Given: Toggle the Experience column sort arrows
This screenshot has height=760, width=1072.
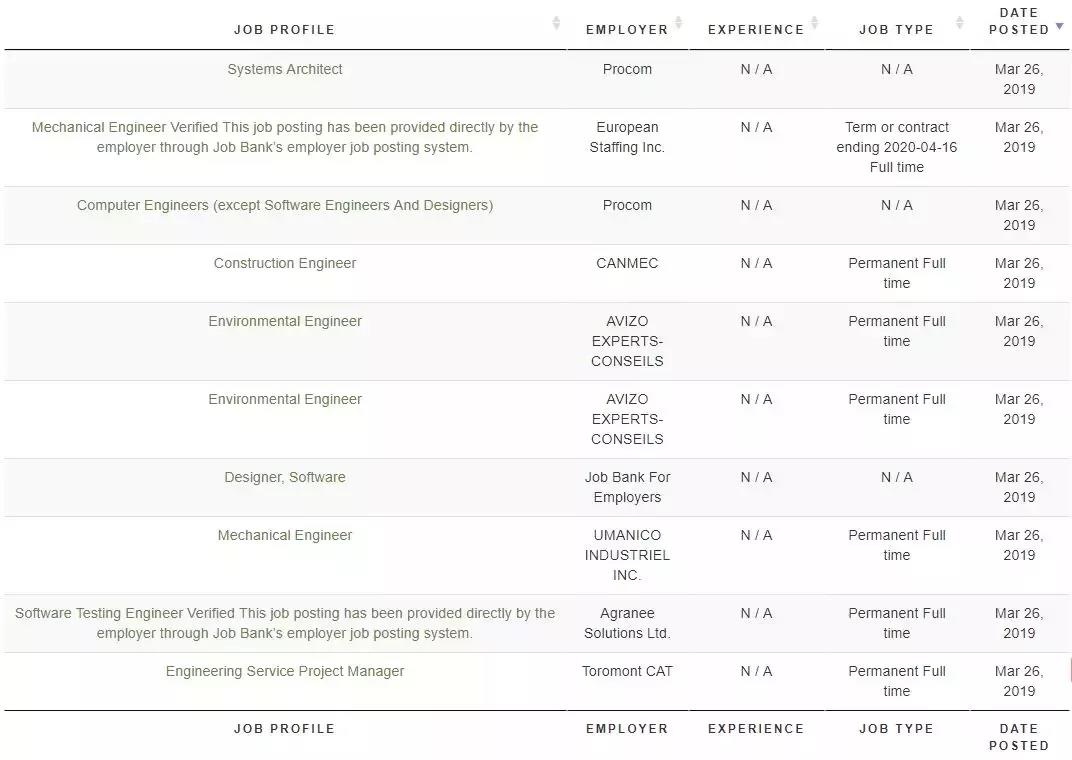Looking at the screenshot, I should point(814,23).
